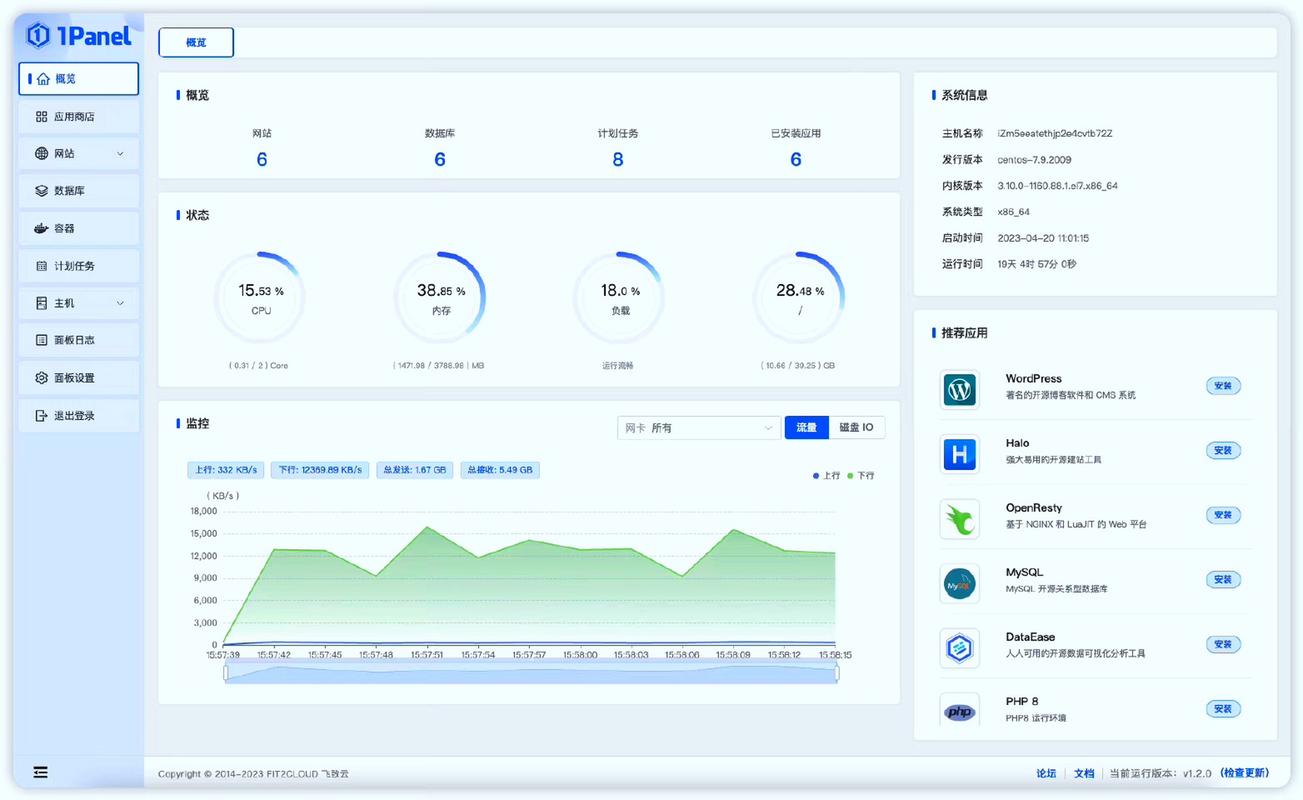
Task: Install WordPress from recommended apps
Action: click(1223, 385)
